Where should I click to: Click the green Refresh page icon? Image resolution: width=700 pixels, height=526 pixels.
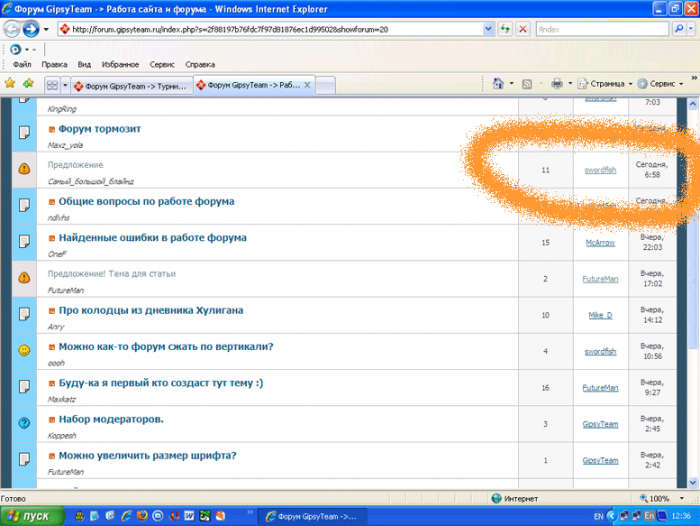505,29
